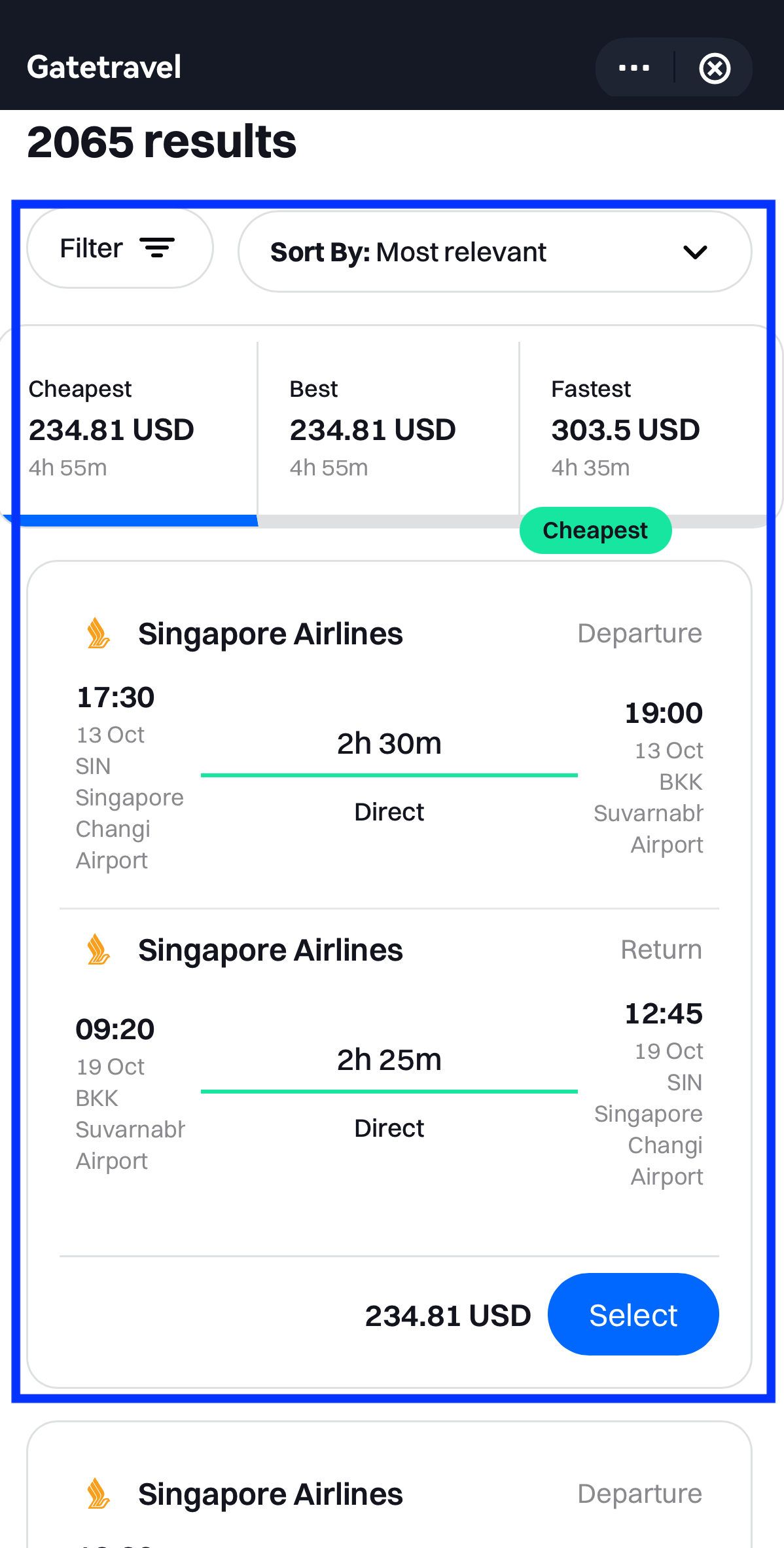
Task: Click the Sort By chevron arrow
Action: tap(694, 252)
